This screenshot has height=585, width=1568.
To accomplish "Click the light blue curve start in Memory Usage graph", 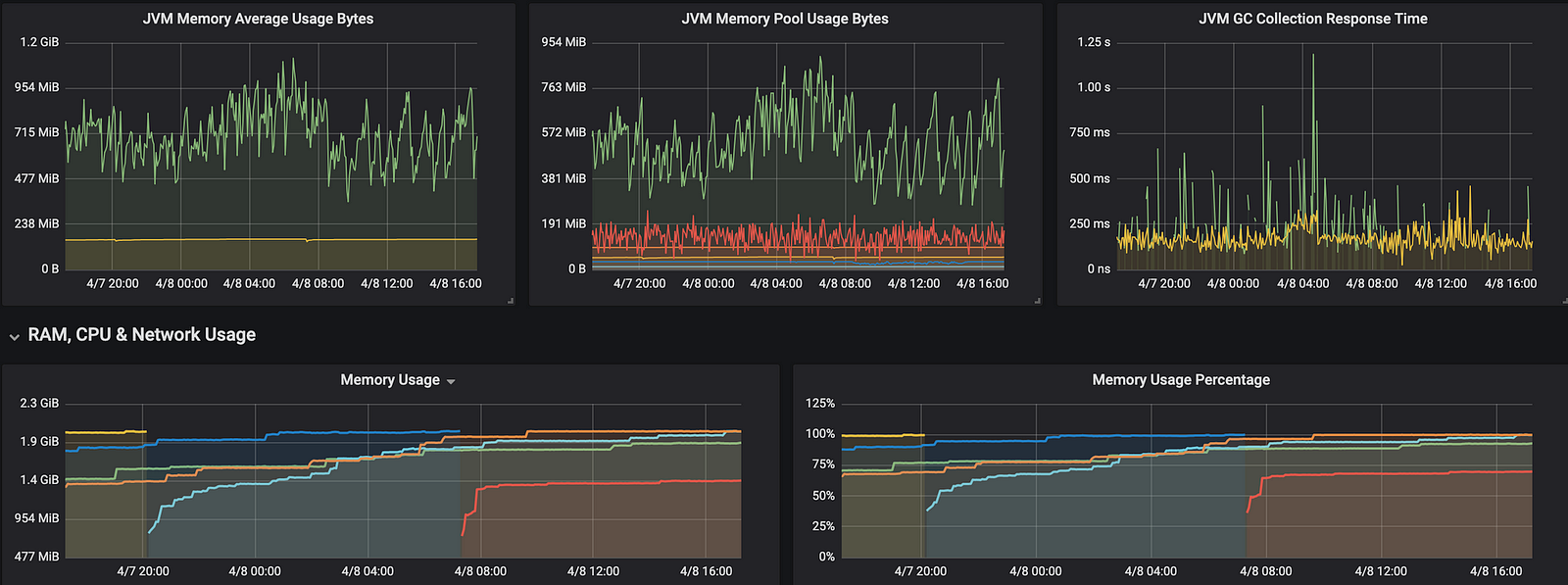I will pyautogui.click(x=150, y=531).
